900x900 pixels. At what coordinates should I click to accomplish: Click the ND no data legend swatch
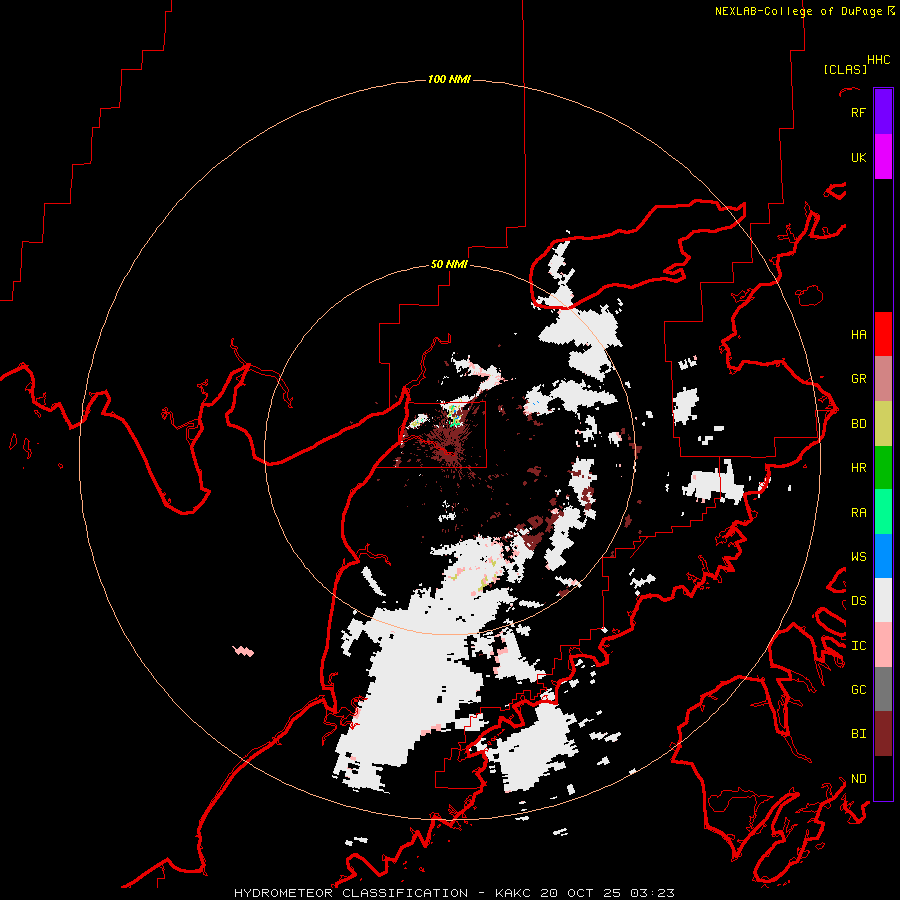coord(883,778)
